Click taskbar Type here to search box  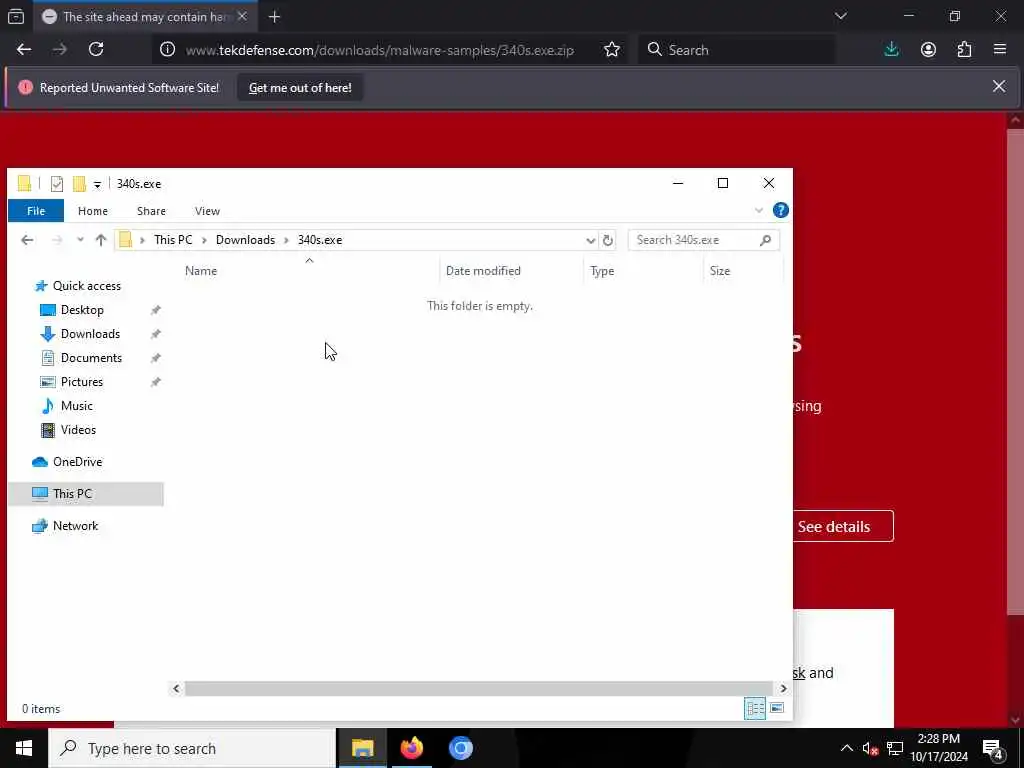[192, 748]
